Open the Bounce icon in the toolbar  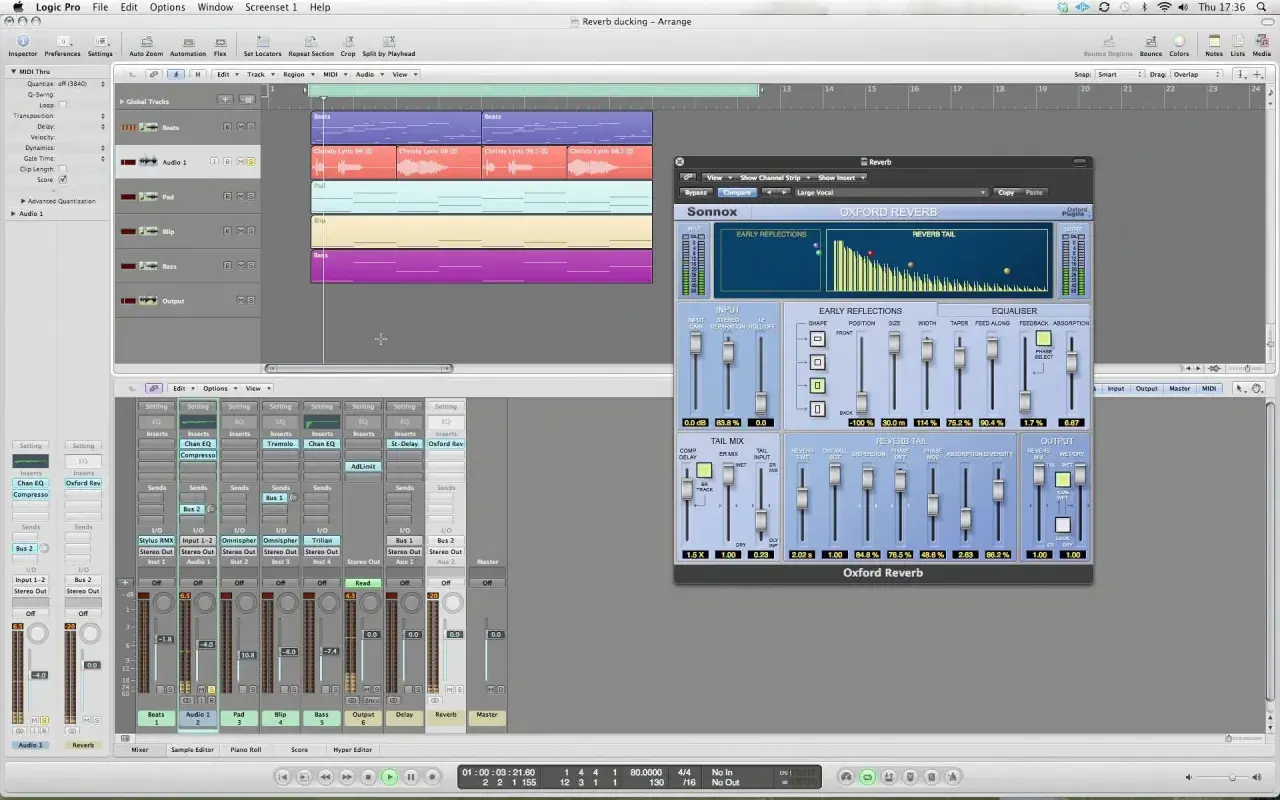tap(1151, 45)
